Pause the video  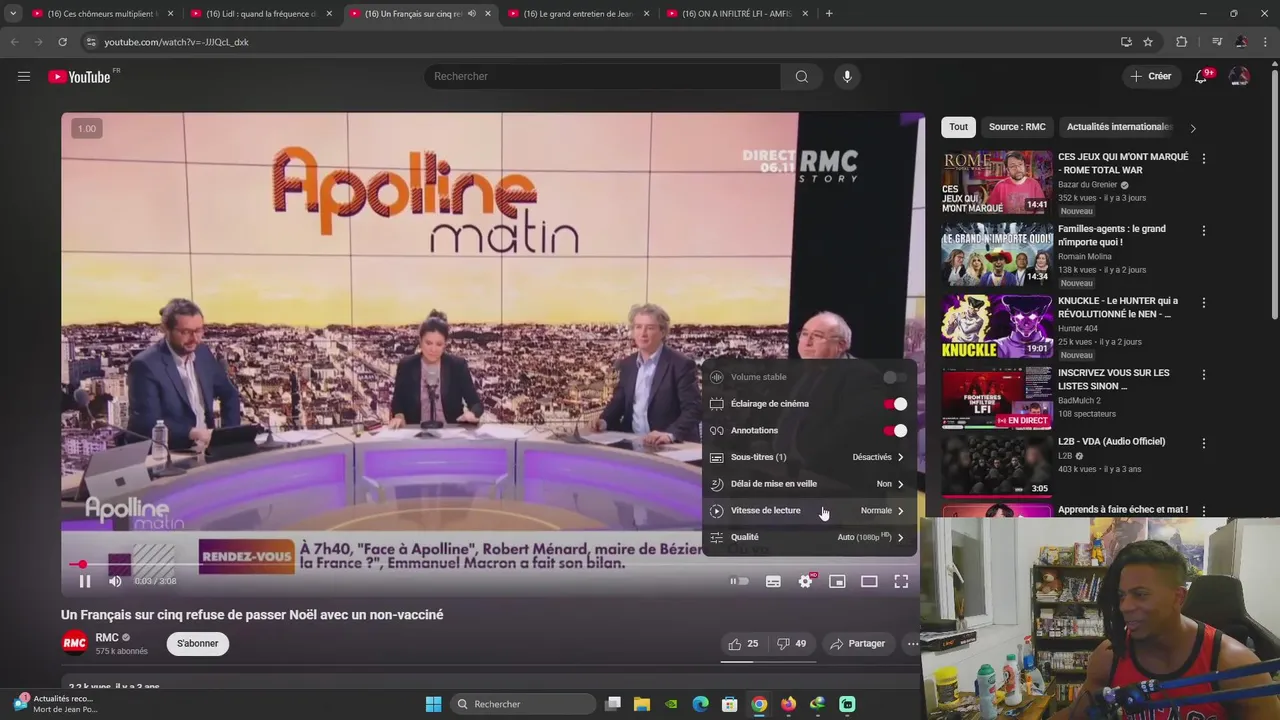(85, 581)
